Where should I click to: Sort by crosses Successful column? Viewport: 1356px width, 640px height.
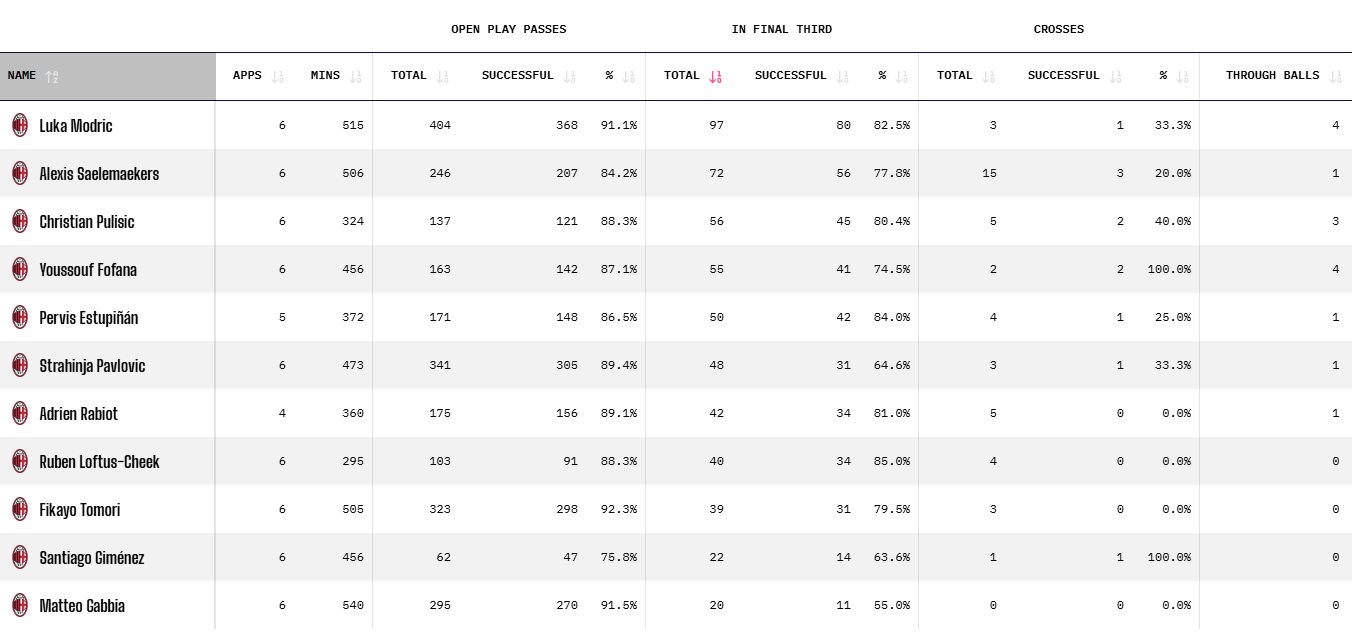(1115, 76)
